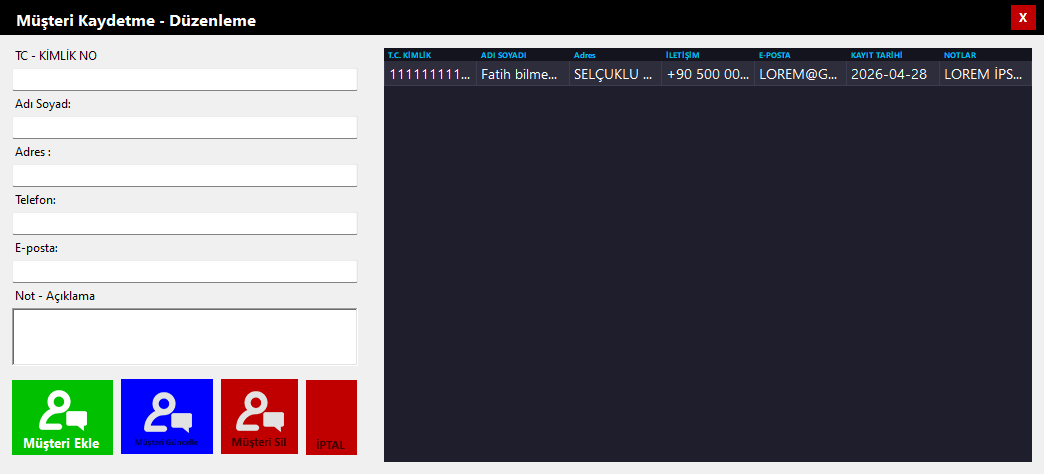The height and width of the screenshot is (474, 1044).
Task: Select the T.C. KİMLİK column header
Action: coord(430,55)
